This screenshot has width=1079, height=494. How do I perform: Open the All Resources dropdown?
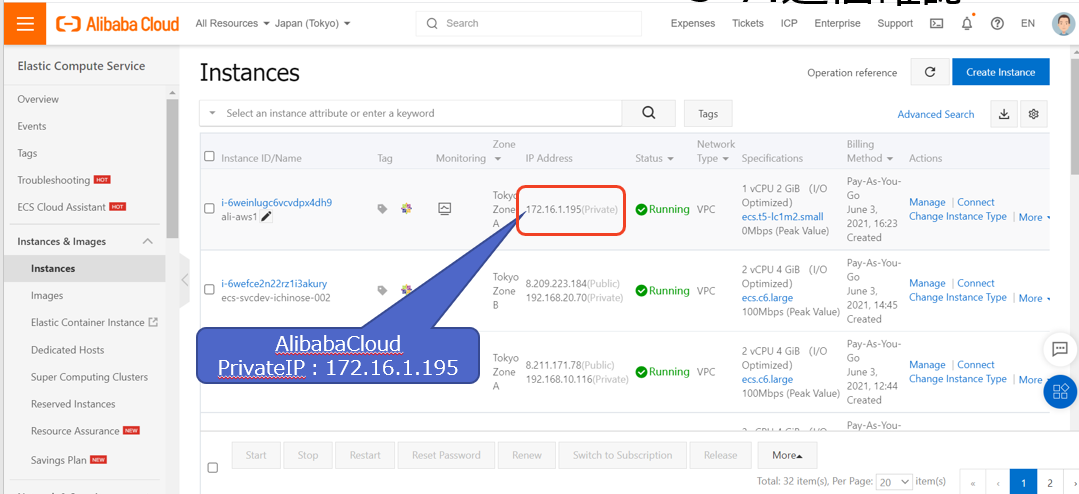[x=232, y=23]
